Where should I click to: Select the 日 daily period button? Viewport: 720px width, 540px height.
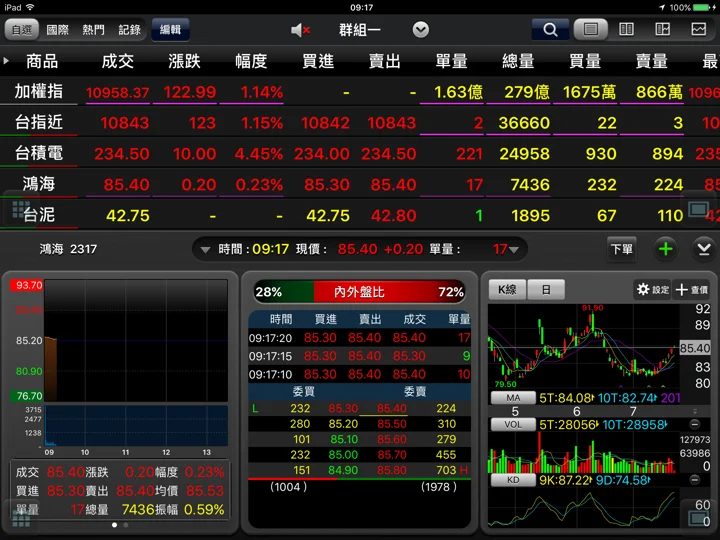[546, 290]
